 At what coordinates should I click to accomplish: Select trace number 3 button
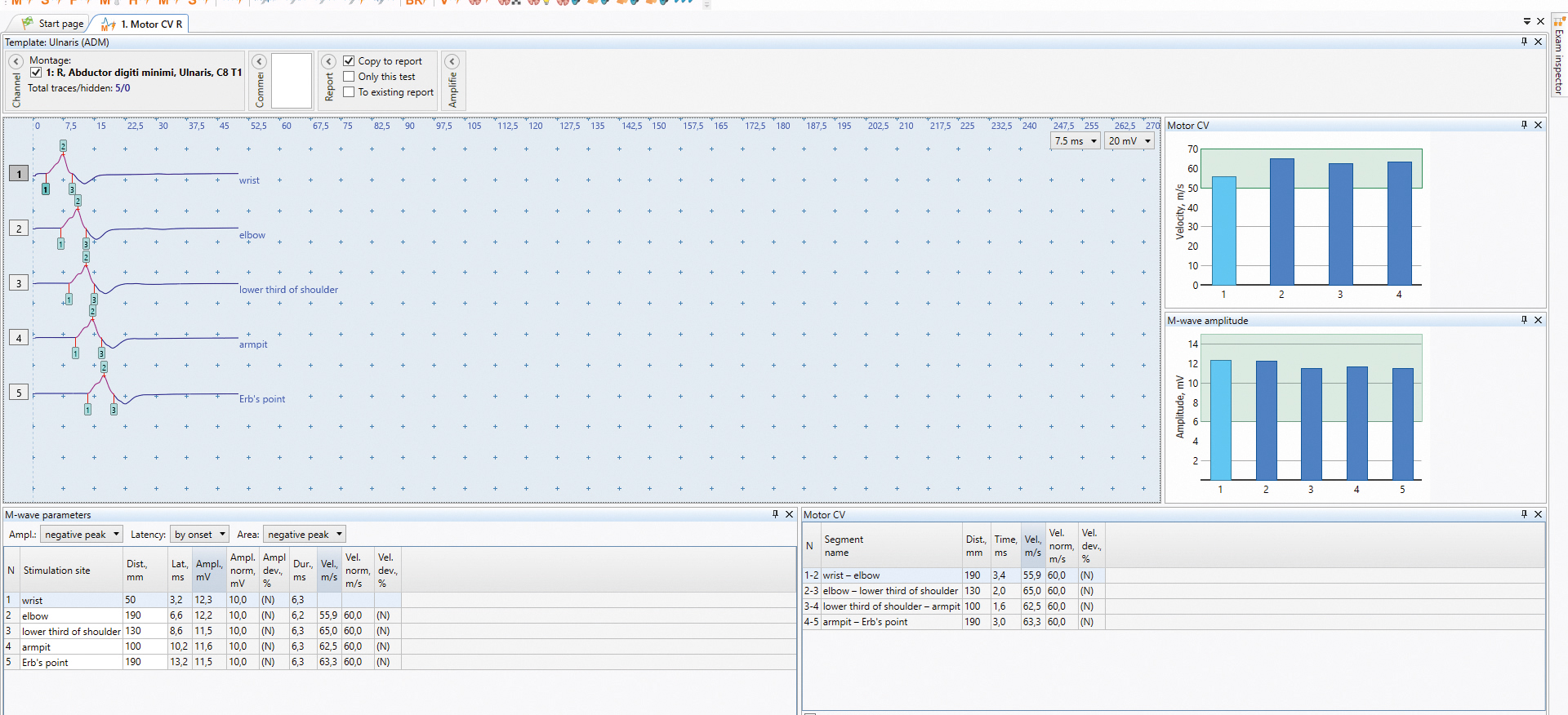pos(19,283)
